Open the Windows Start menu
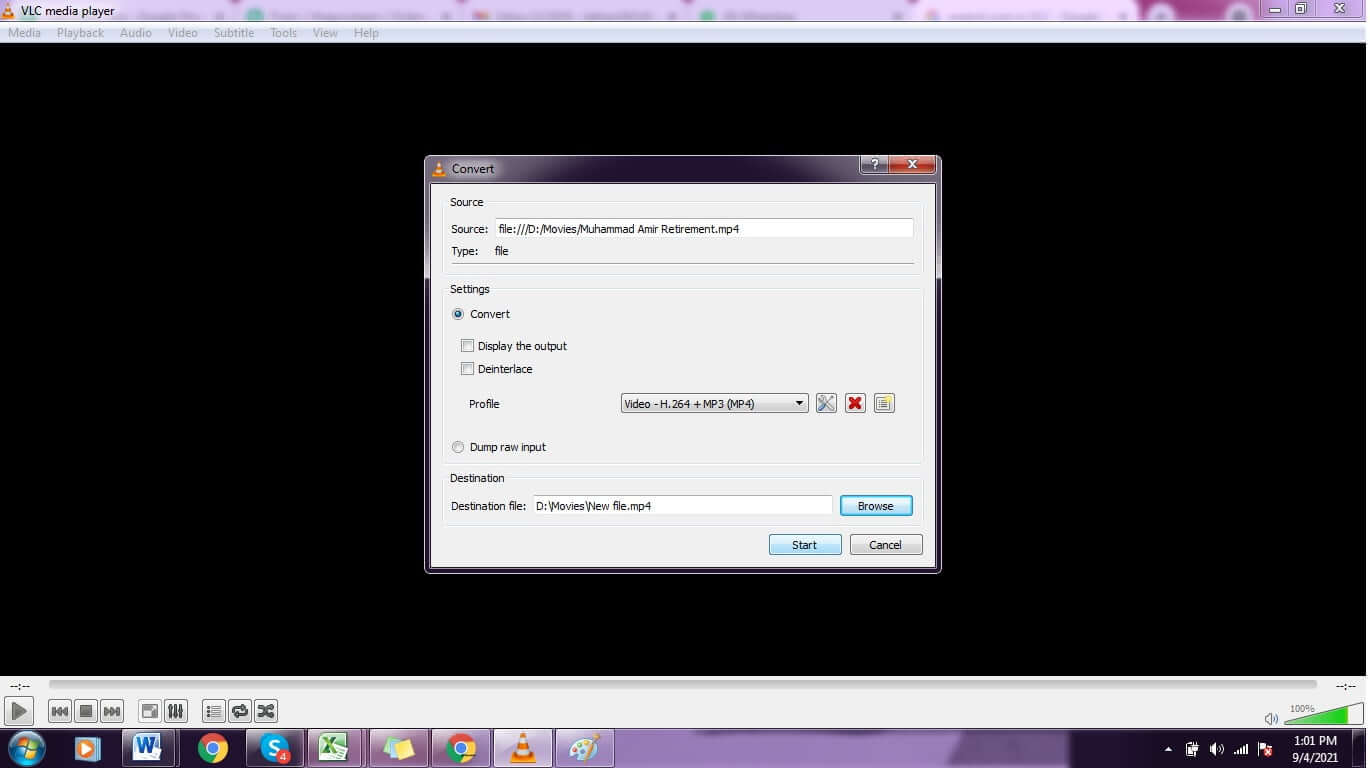Viewport: 1370px width, 768px height. coord(25,748)
